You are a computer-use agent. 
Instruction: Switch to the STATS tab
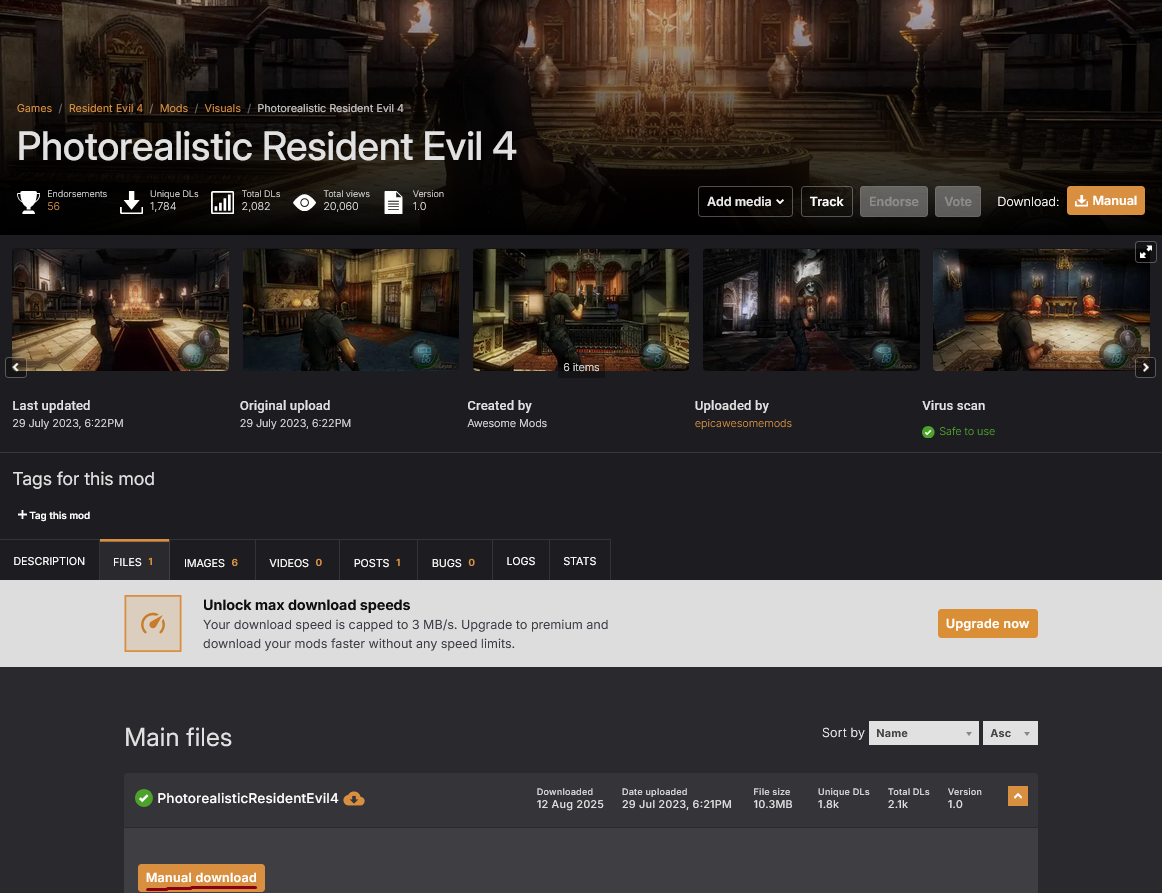(x=580, y=561)
